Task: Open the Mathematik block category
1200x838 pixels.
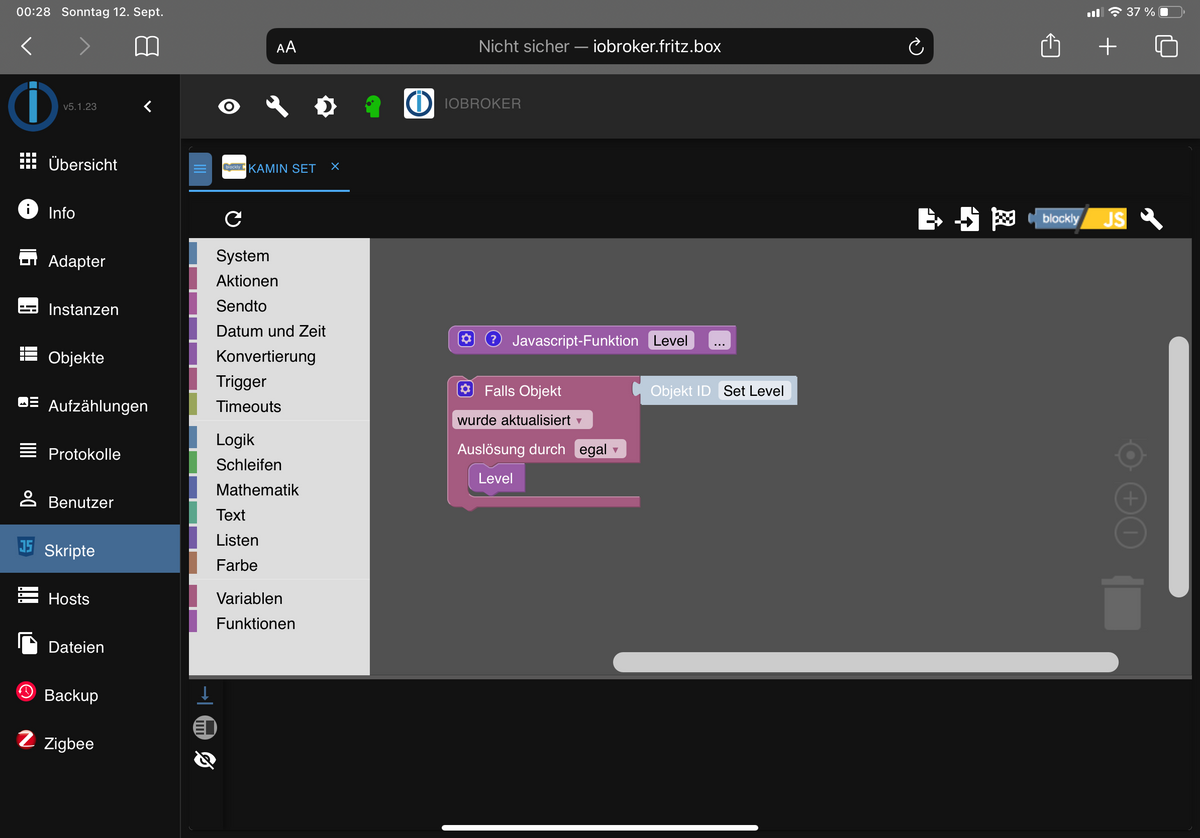Action: click(x=279, y=490)
